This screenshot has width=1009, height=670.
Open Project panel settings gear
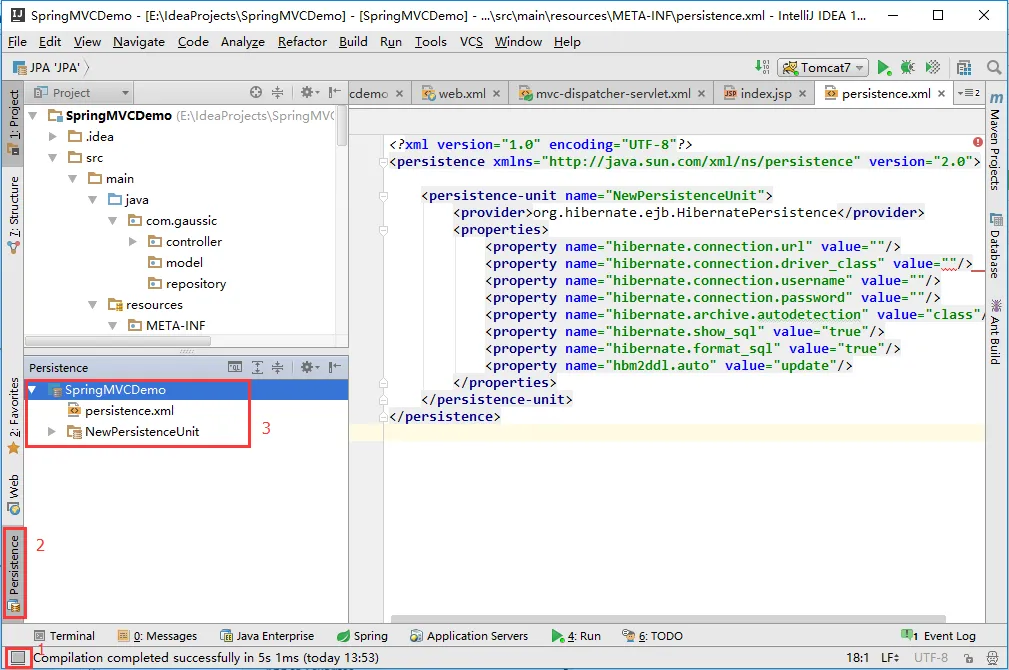[310, 93]
